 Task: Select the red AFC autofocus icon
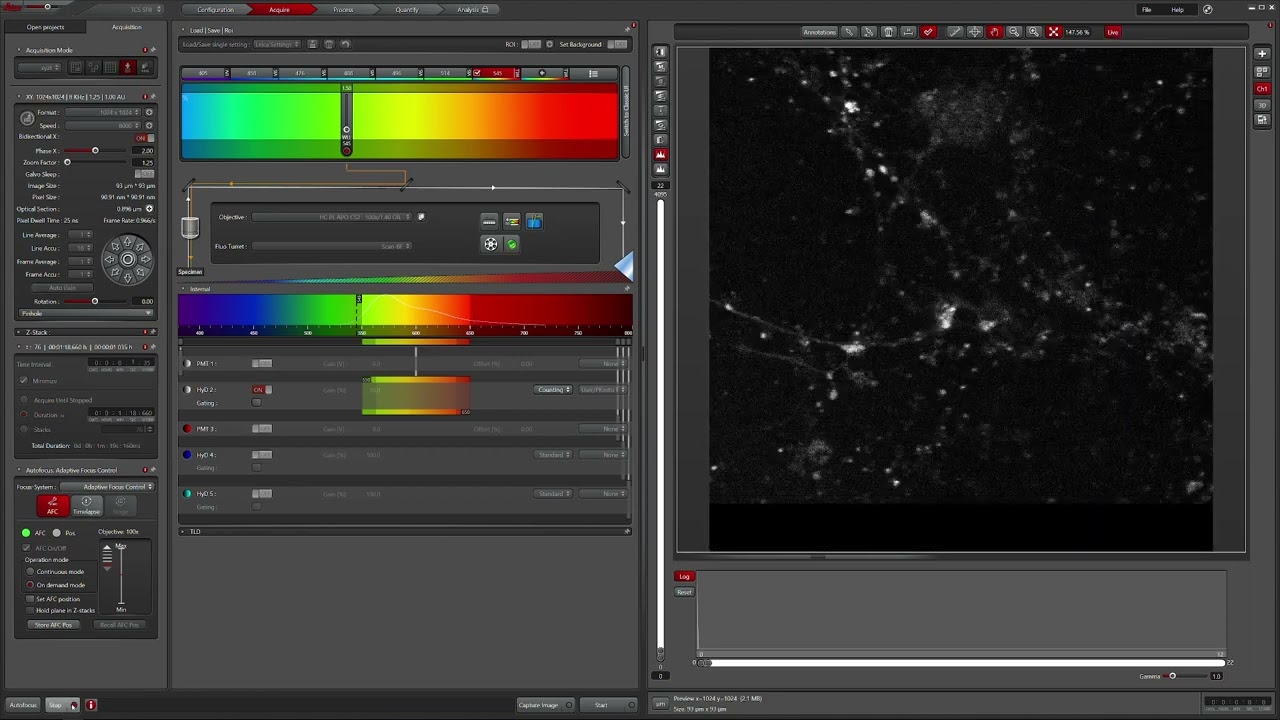(53, 506)
